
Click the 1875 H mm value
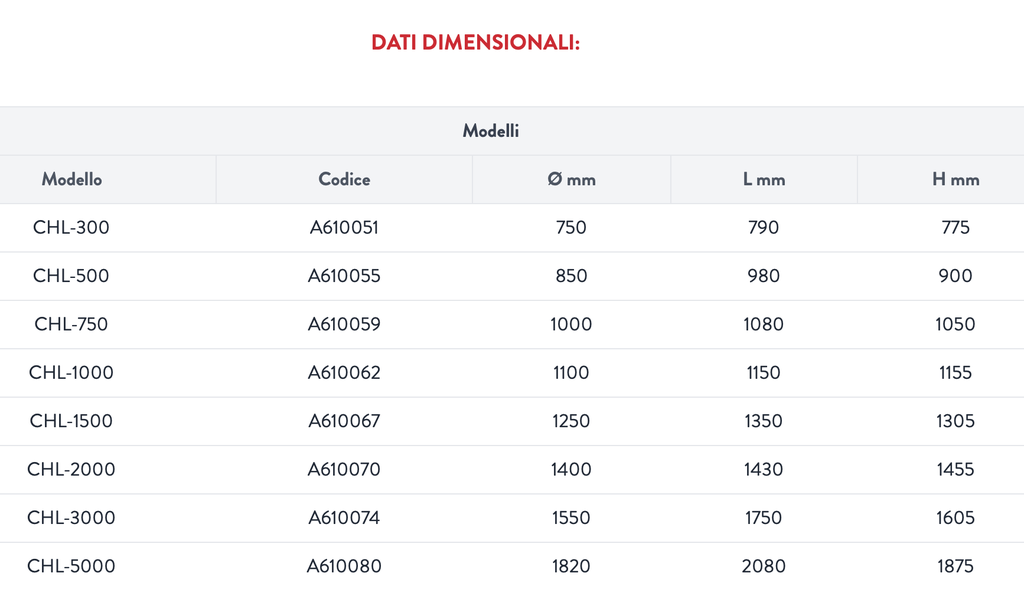[955, 565]
